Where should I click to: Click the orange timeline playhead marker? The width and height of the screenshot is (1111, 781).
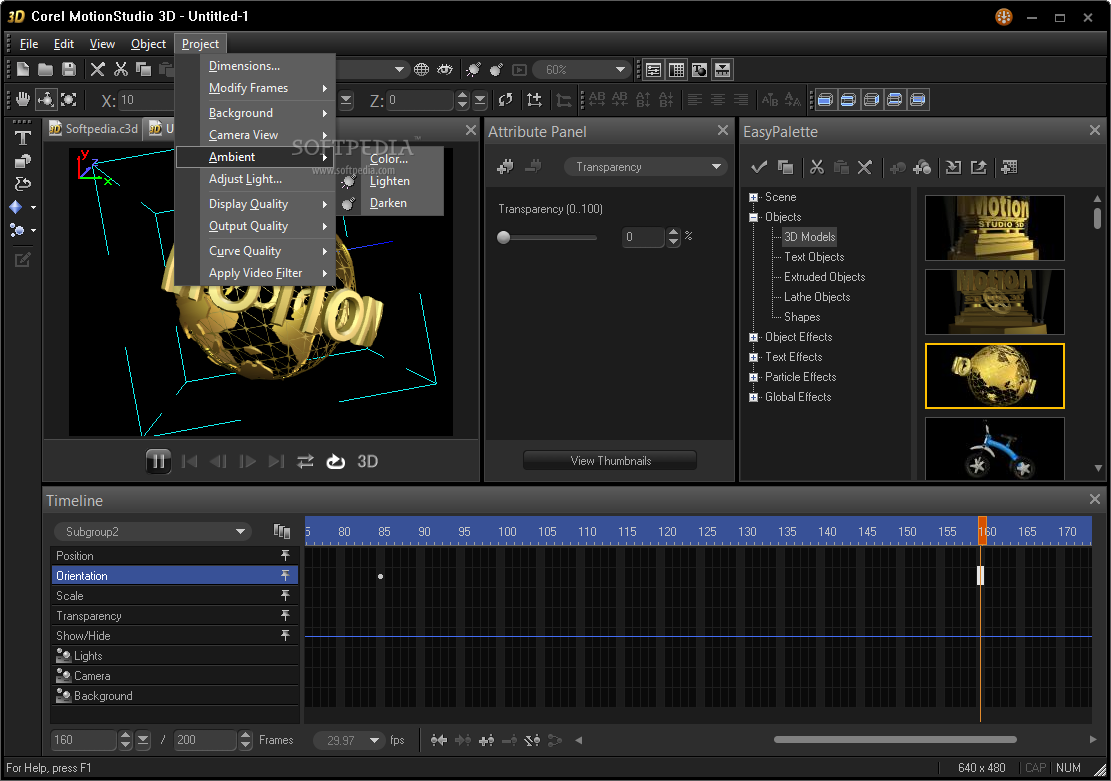982,531
